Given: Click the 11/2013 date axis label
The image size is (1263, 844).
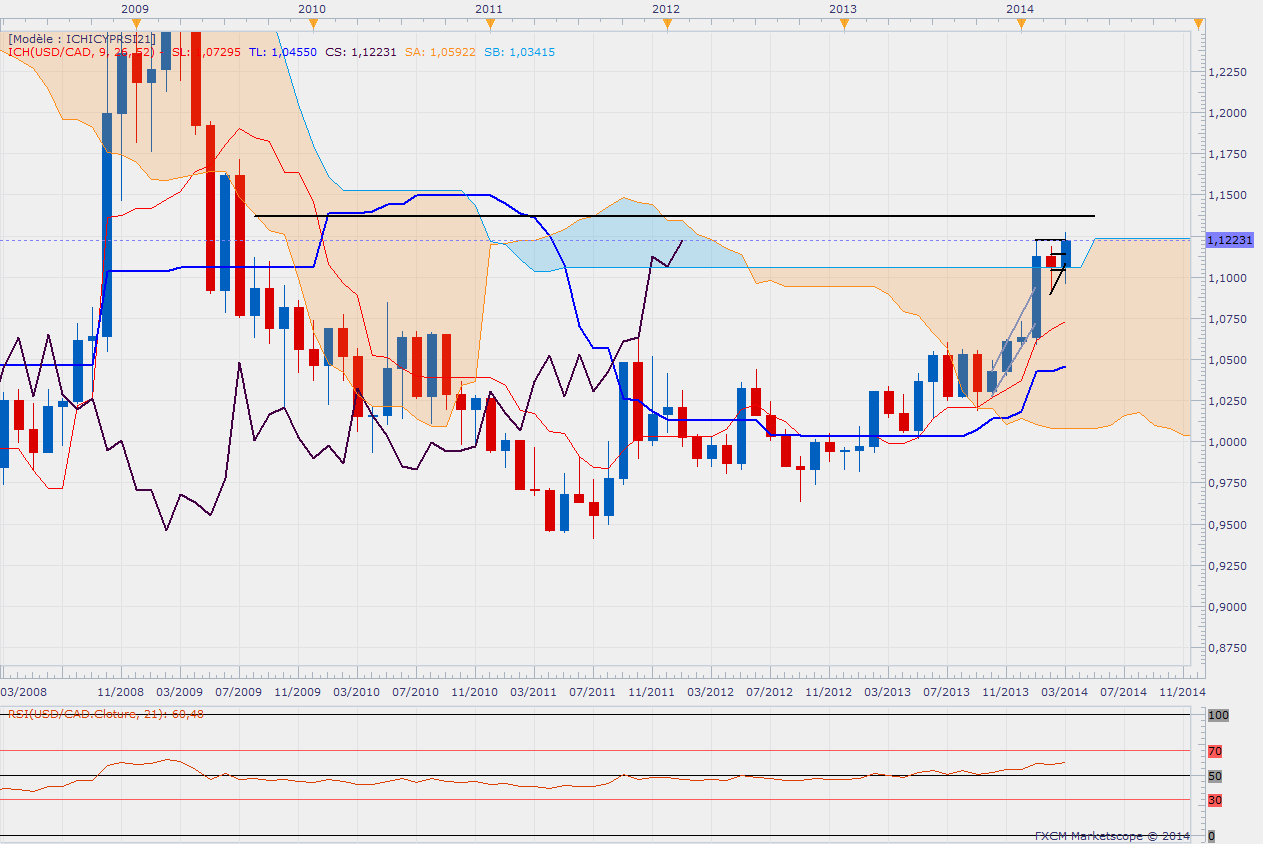Looking at the screenshot, I should click(x=1006, y=692).
